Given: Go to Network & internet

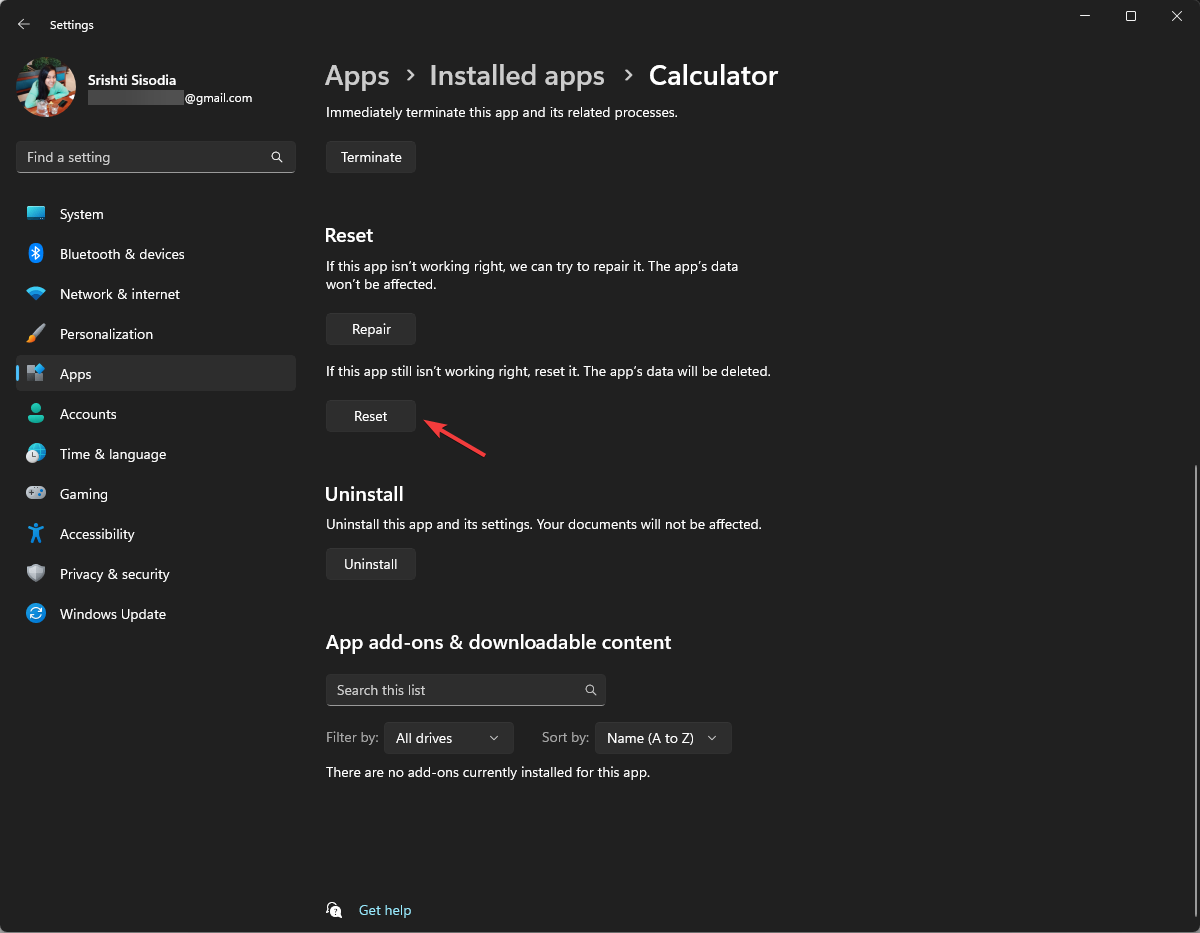Looking at the screenshot, I should 156,294.
